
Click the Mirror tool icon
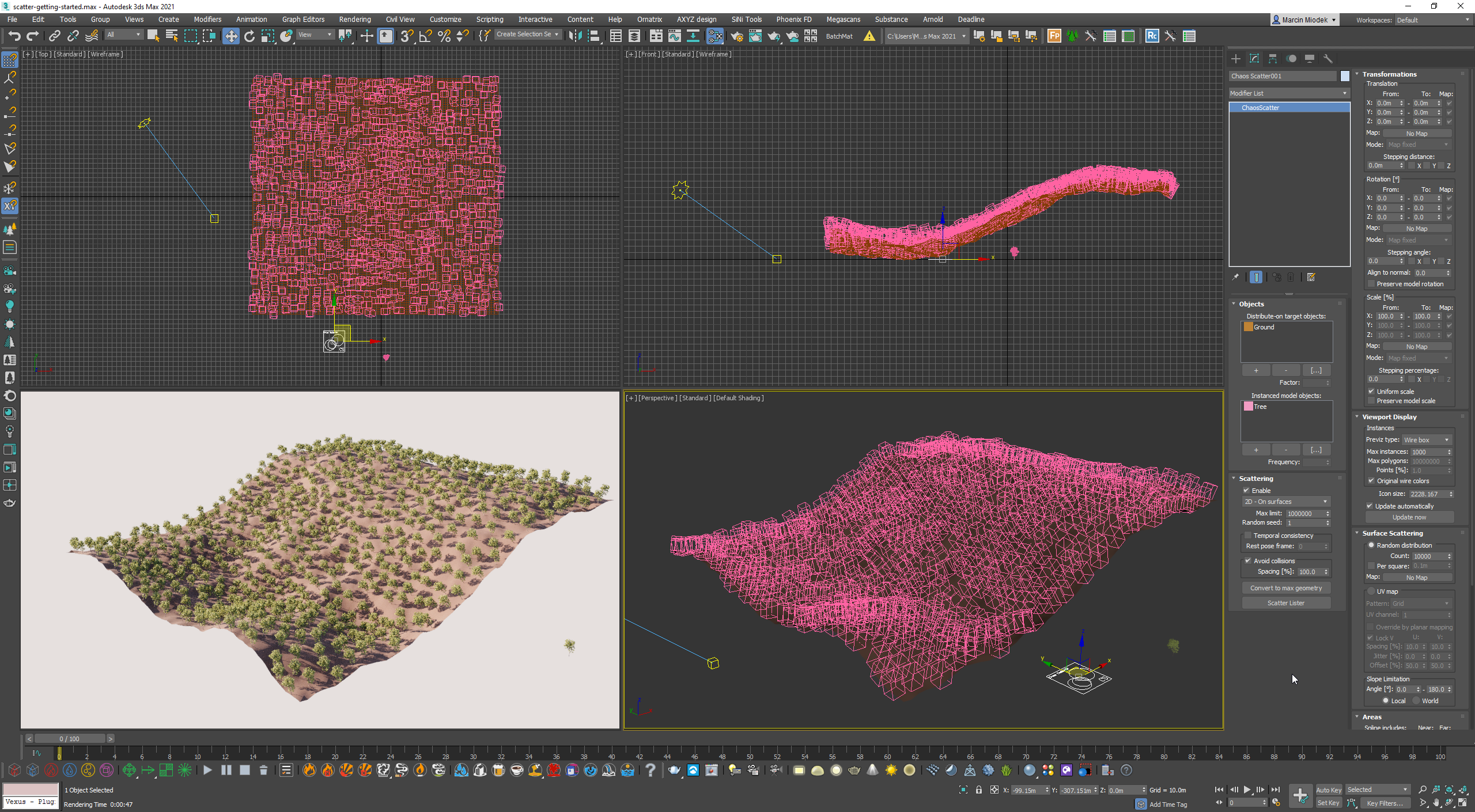[575, 36]
